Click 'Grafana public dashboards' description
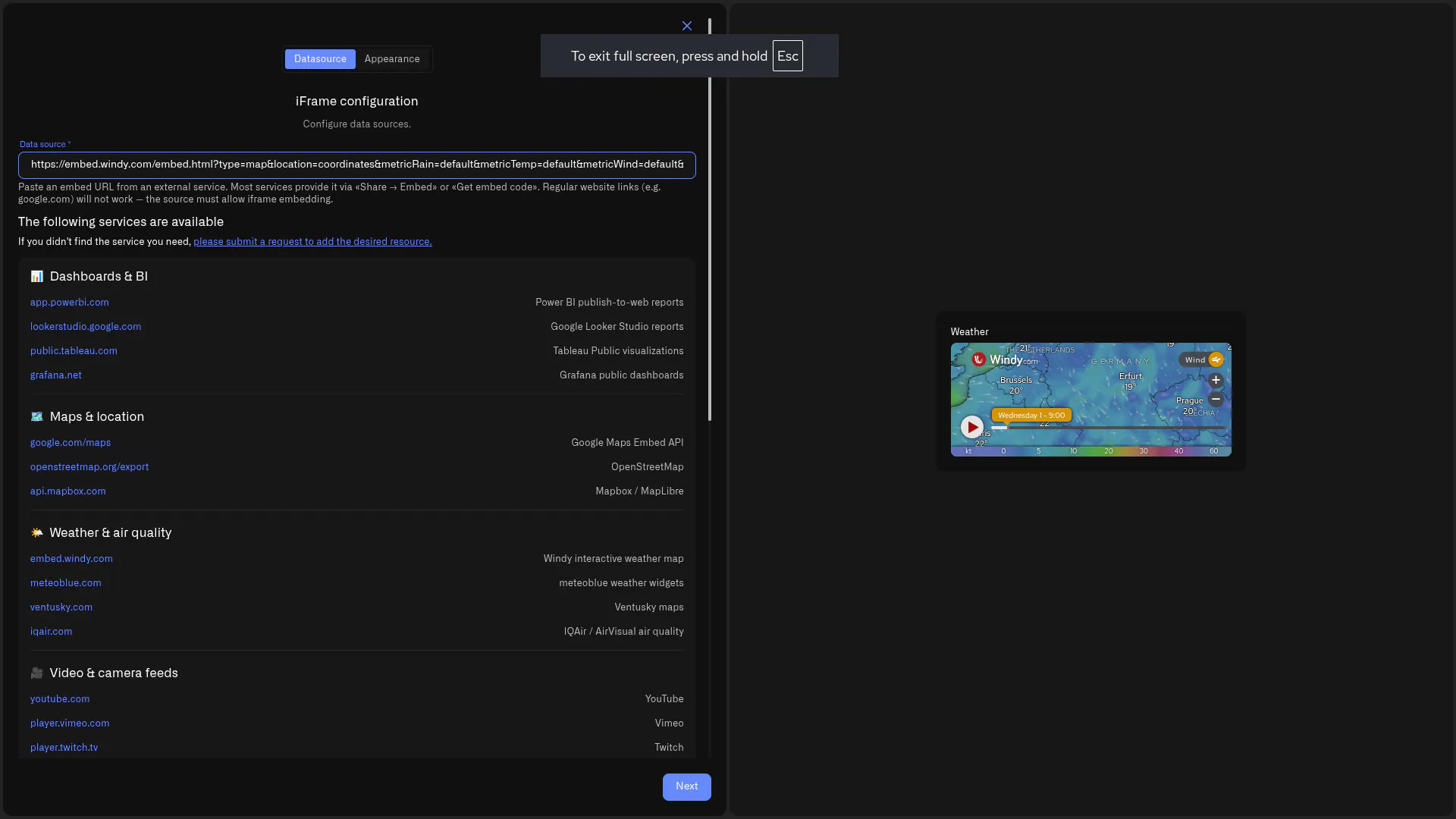This screenshot has height=819, width=1456. (622, 375)
